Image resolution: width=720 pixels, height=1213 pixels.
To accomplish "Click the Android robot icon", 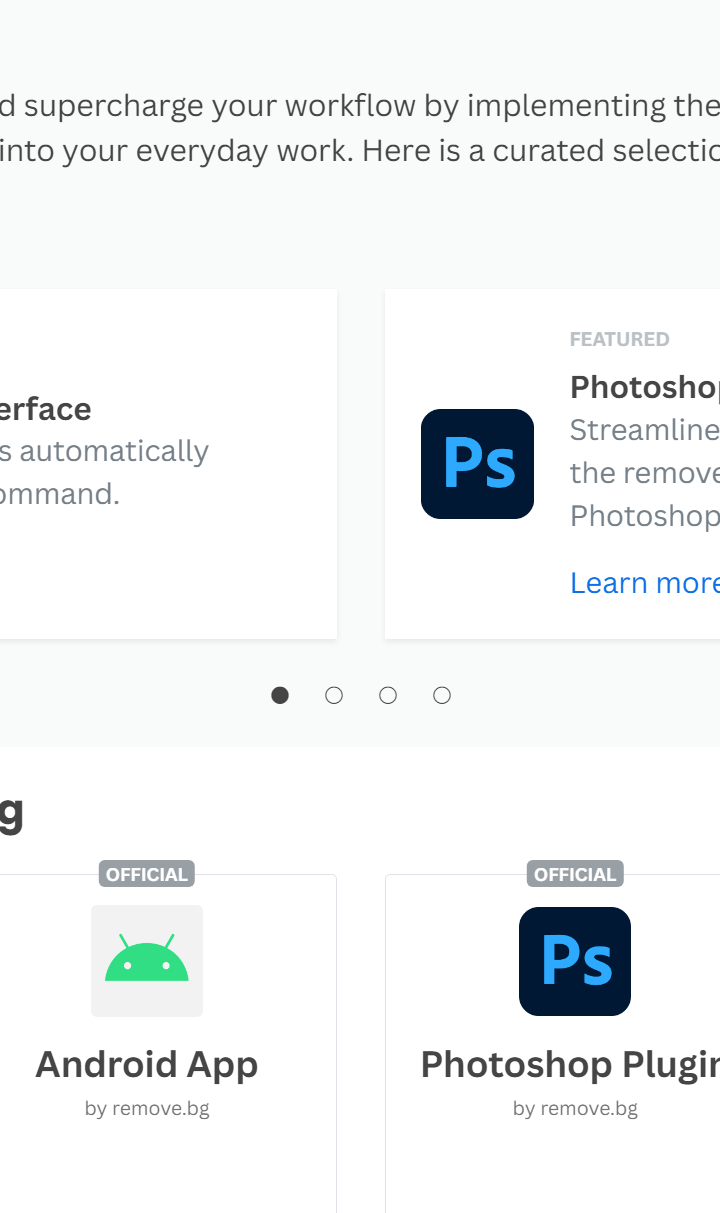I will point(147,961).
